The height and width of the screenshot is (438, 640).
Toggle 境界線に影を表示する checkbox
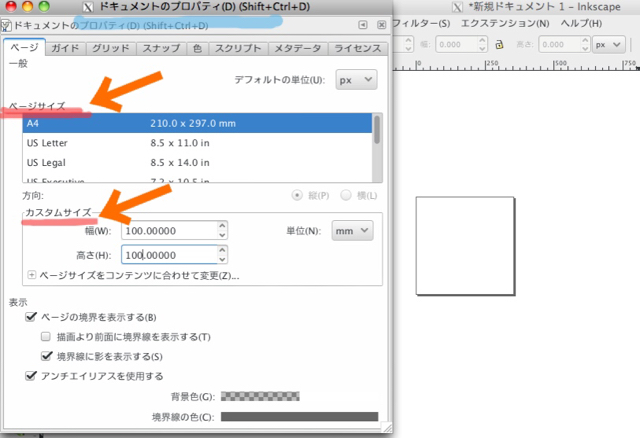(46, 356)
